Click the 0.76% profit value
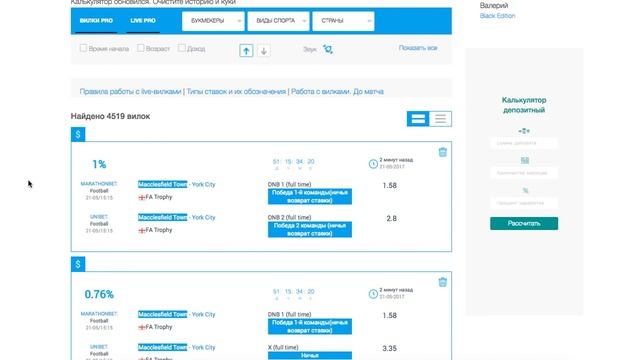640x360 pixels. [x=99, y=294]
